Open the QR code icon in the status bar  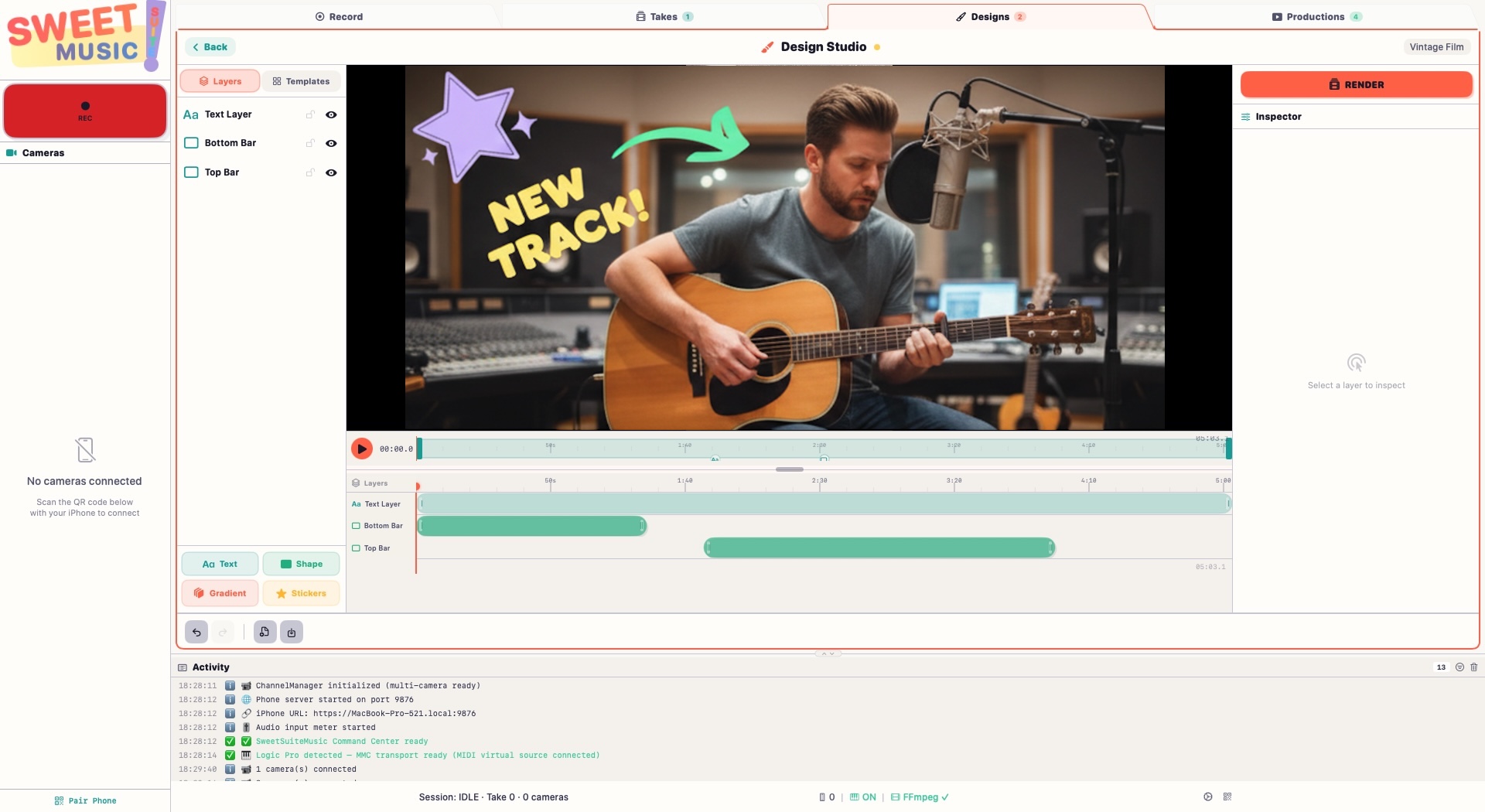pyautogui.click(x=1228, y=797)
